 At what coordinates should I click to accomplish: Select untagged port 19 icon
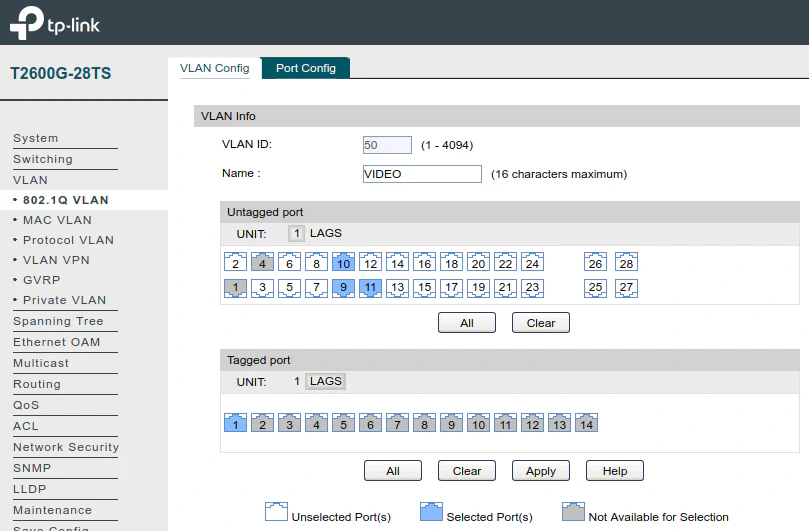click(x=478, y=288)
